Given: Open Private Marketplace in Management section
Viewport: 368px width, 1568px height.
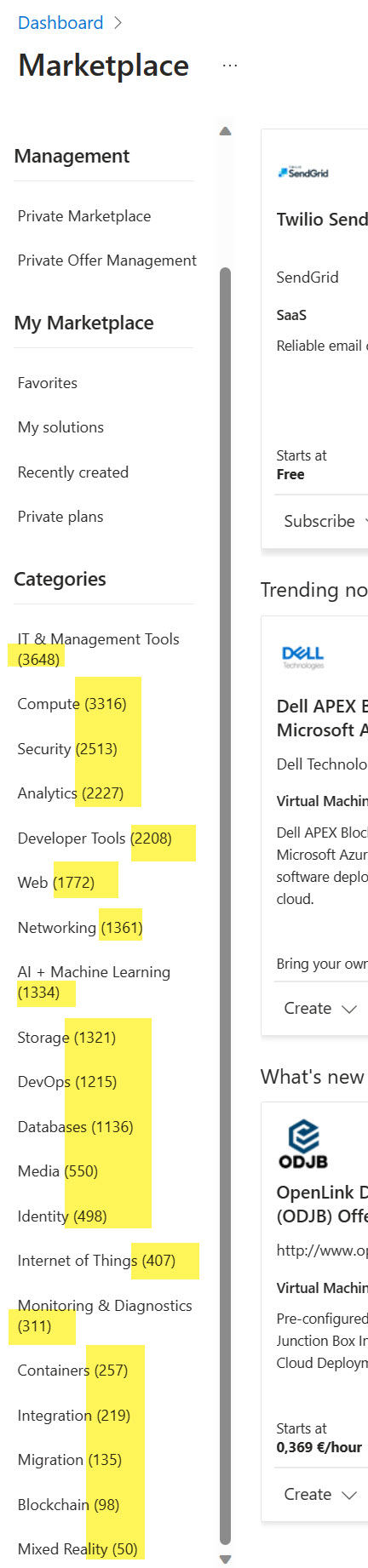Looking at the screenshot, I should point(84,216).
